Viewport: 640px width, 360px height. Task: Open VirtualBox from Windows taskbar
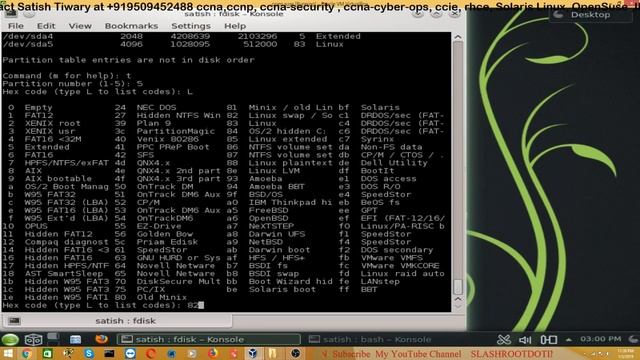[x=253, y=353]
